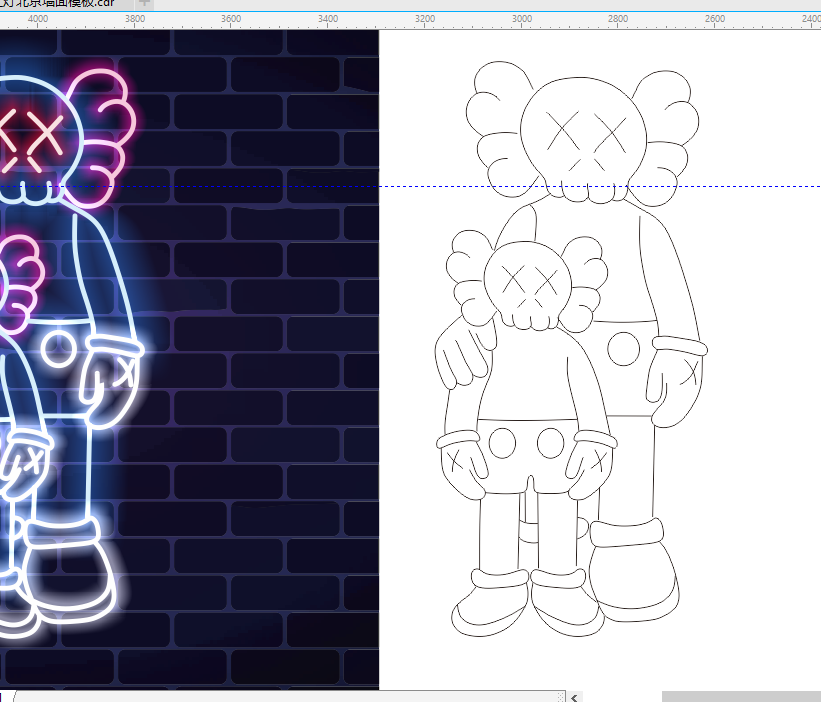Select the small outline figure's head
The width and height of the screenshot is (821, 702).
(528, 285)
